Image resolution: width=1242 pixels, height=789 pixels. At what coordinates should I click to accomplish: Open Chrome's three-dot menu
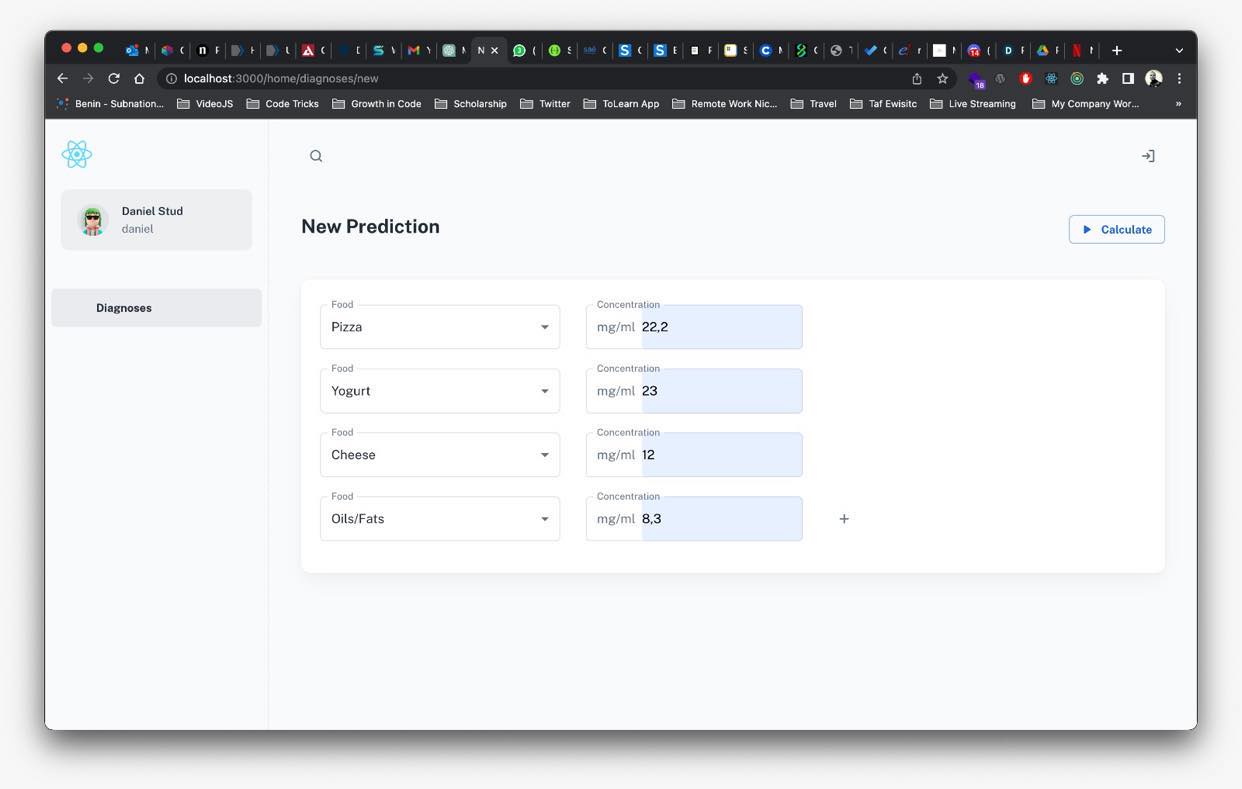coord(1179,78)
